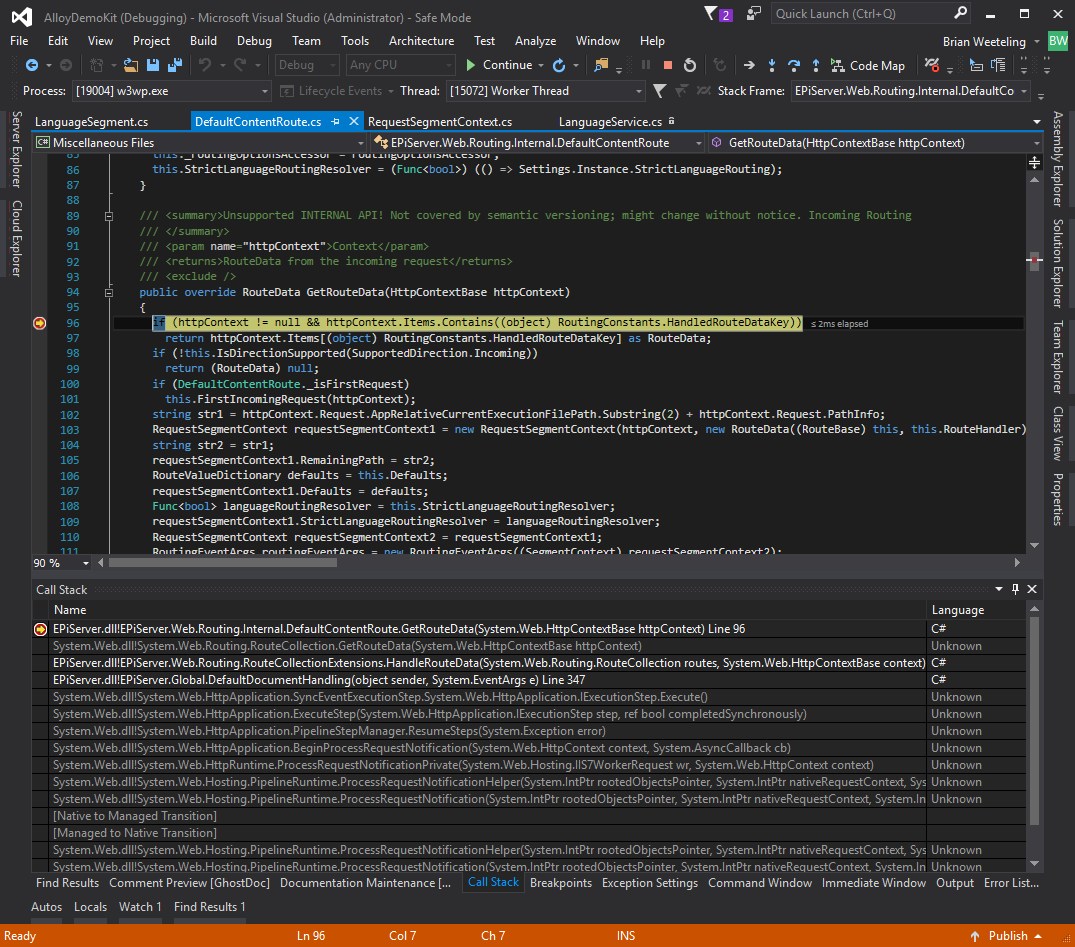
Task: Open the Locals tab
Action: (x=90, y=907)
